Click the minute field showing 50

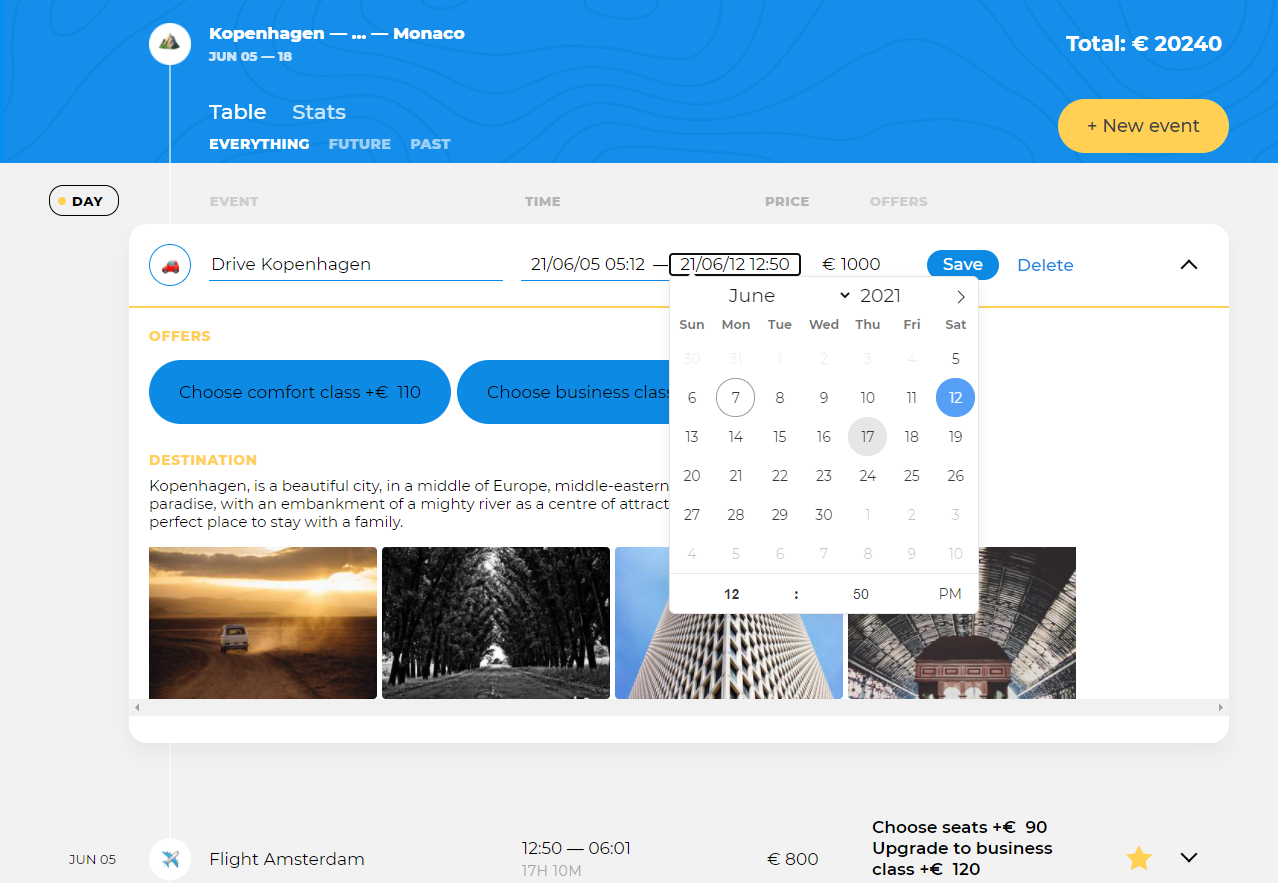tap(861, 594)
